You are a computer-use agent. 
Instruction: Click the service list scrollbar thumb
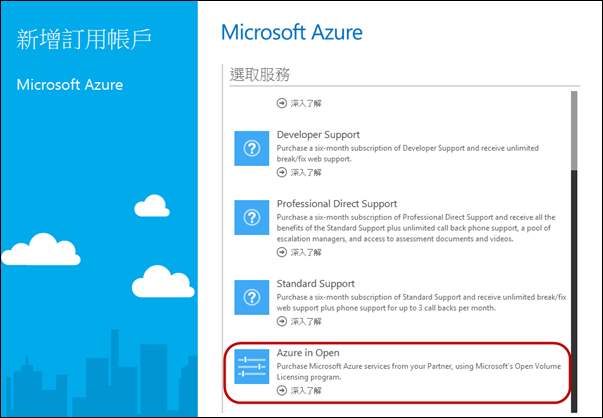pyautogui.click(x=574, y=130)
